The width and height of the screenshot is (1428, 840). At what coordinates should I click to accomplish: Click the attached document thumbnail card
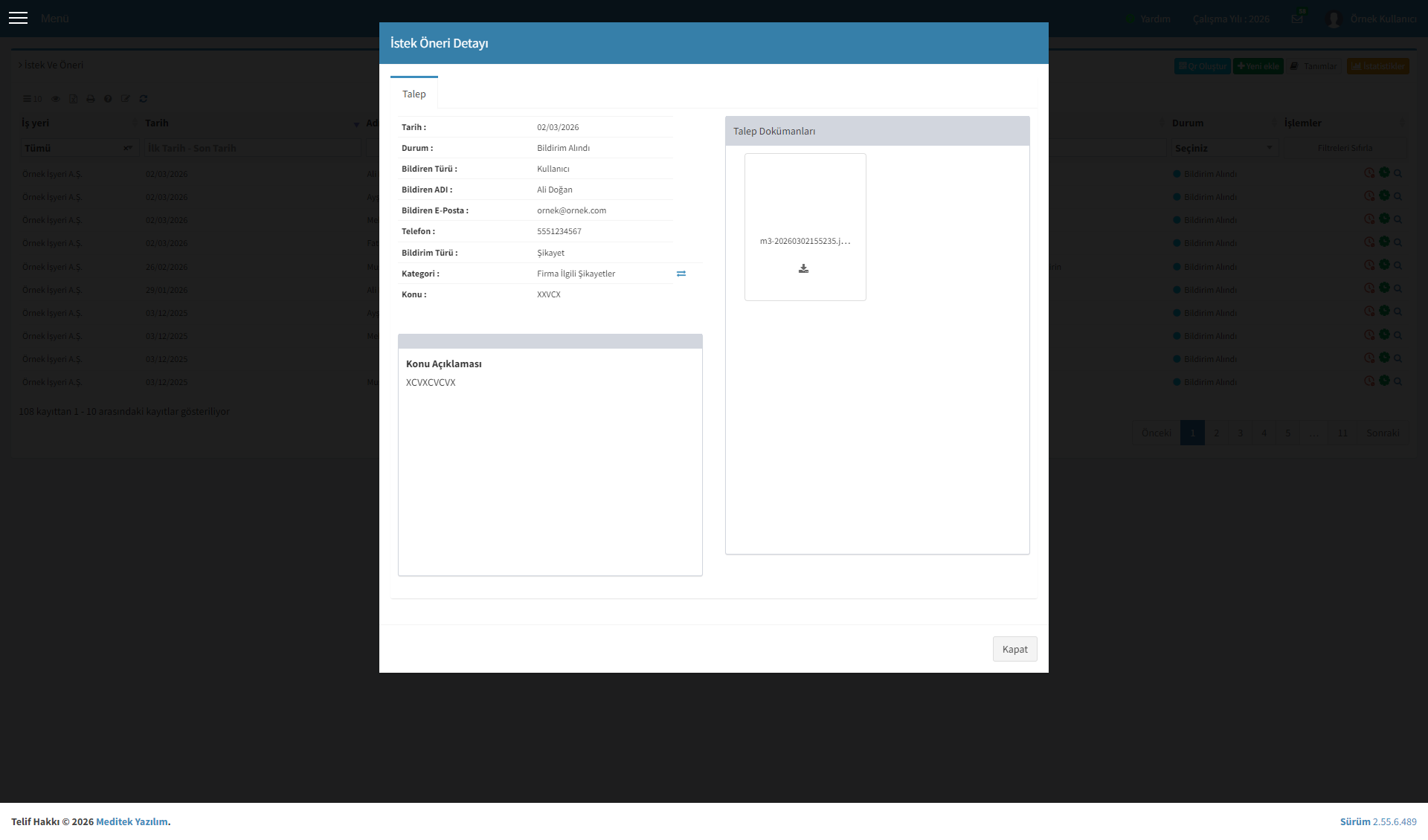805,227
